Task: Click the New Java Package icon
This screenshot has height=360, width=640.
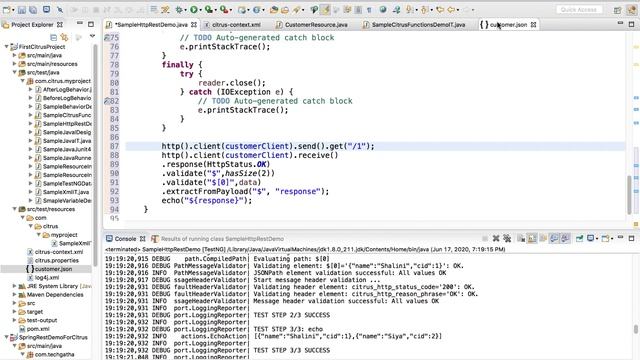Action: pyautogui.click(x=242, y=9)
